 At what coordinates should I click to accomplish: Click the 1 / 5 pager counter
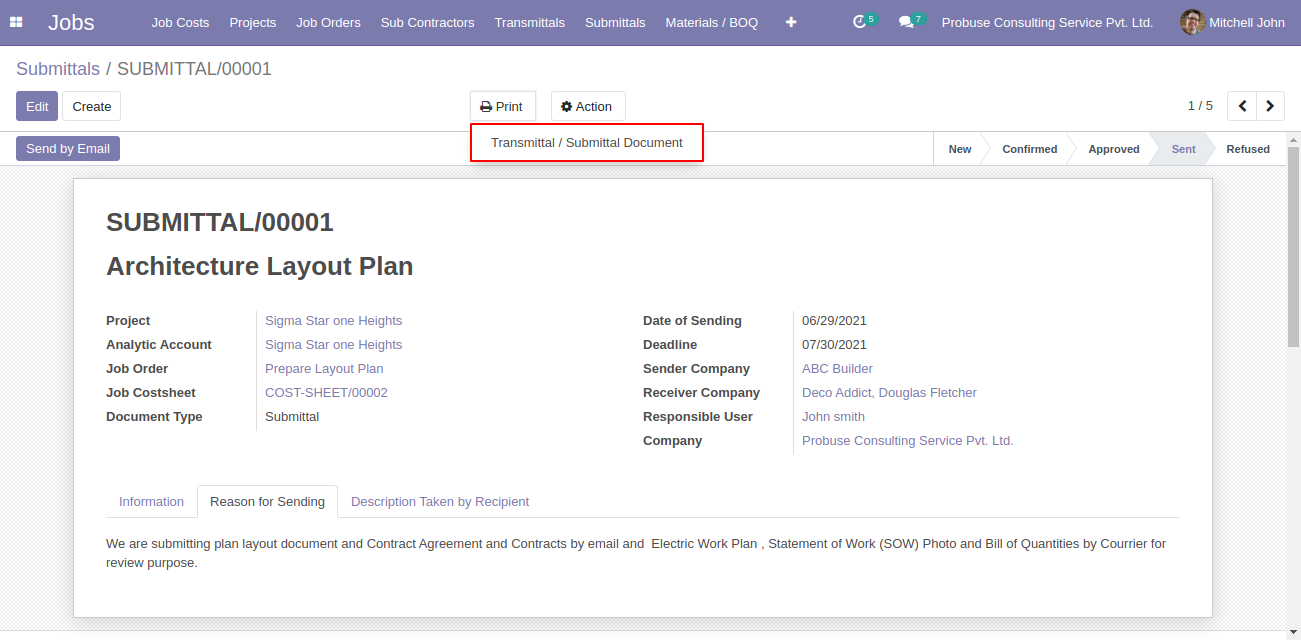pos(1200,106)
